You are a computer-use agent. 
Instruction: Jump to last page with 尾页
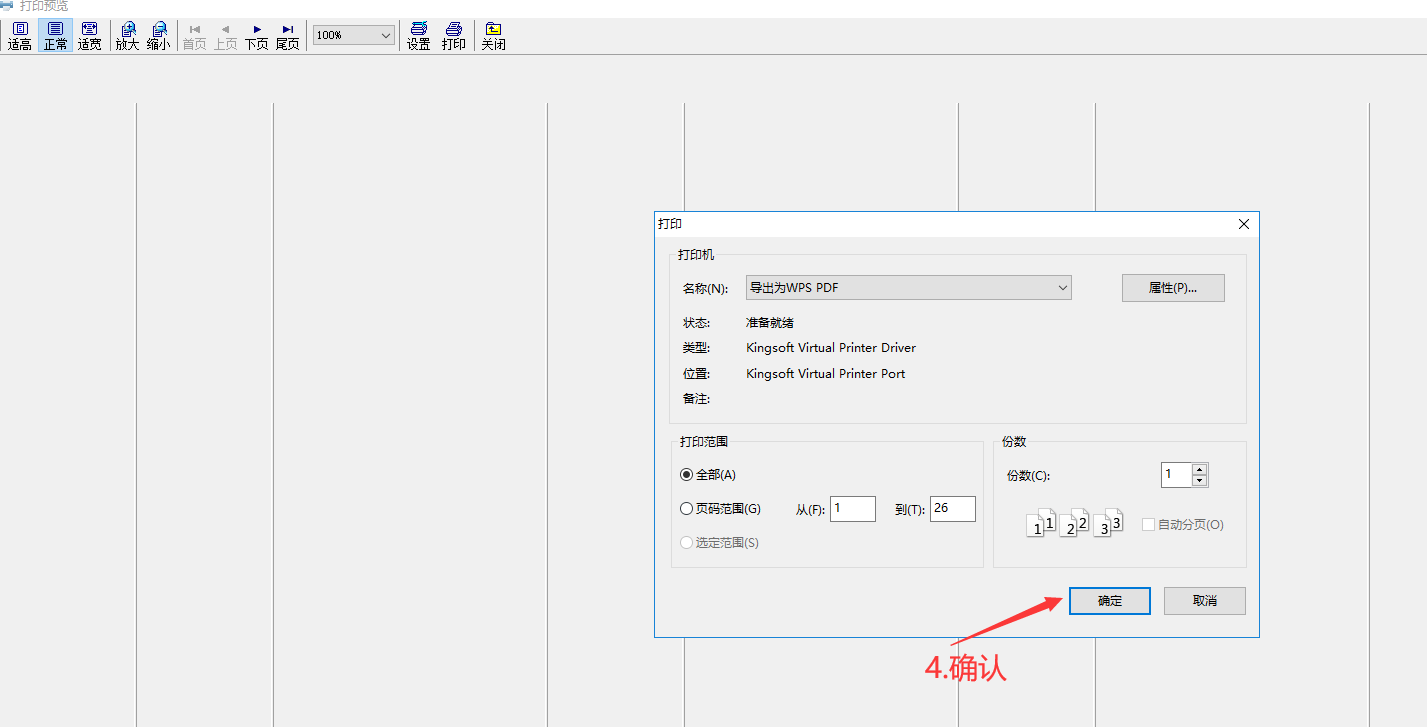[x=288, y=36]
